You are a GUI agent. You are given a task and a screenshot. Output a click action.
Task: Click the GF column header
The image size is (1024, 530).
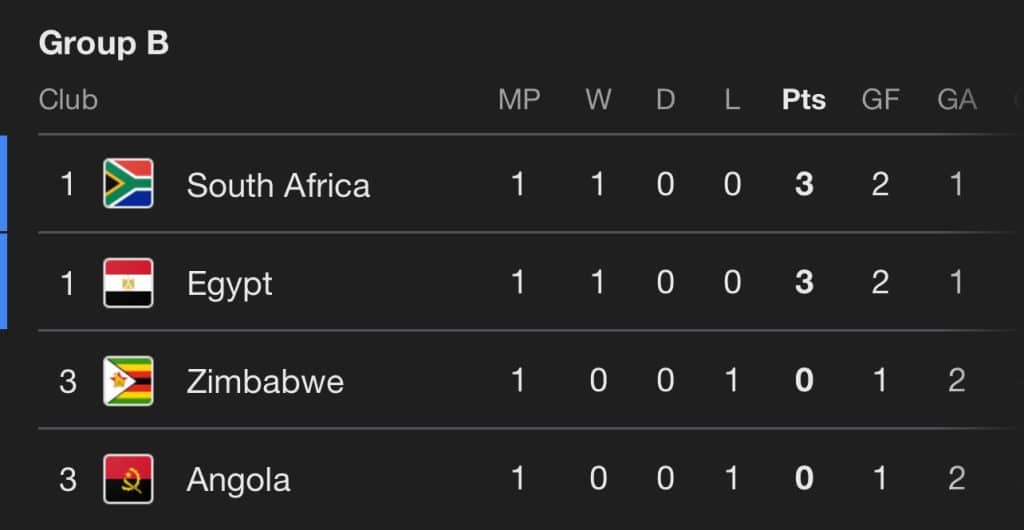click(x=880, y=100)
